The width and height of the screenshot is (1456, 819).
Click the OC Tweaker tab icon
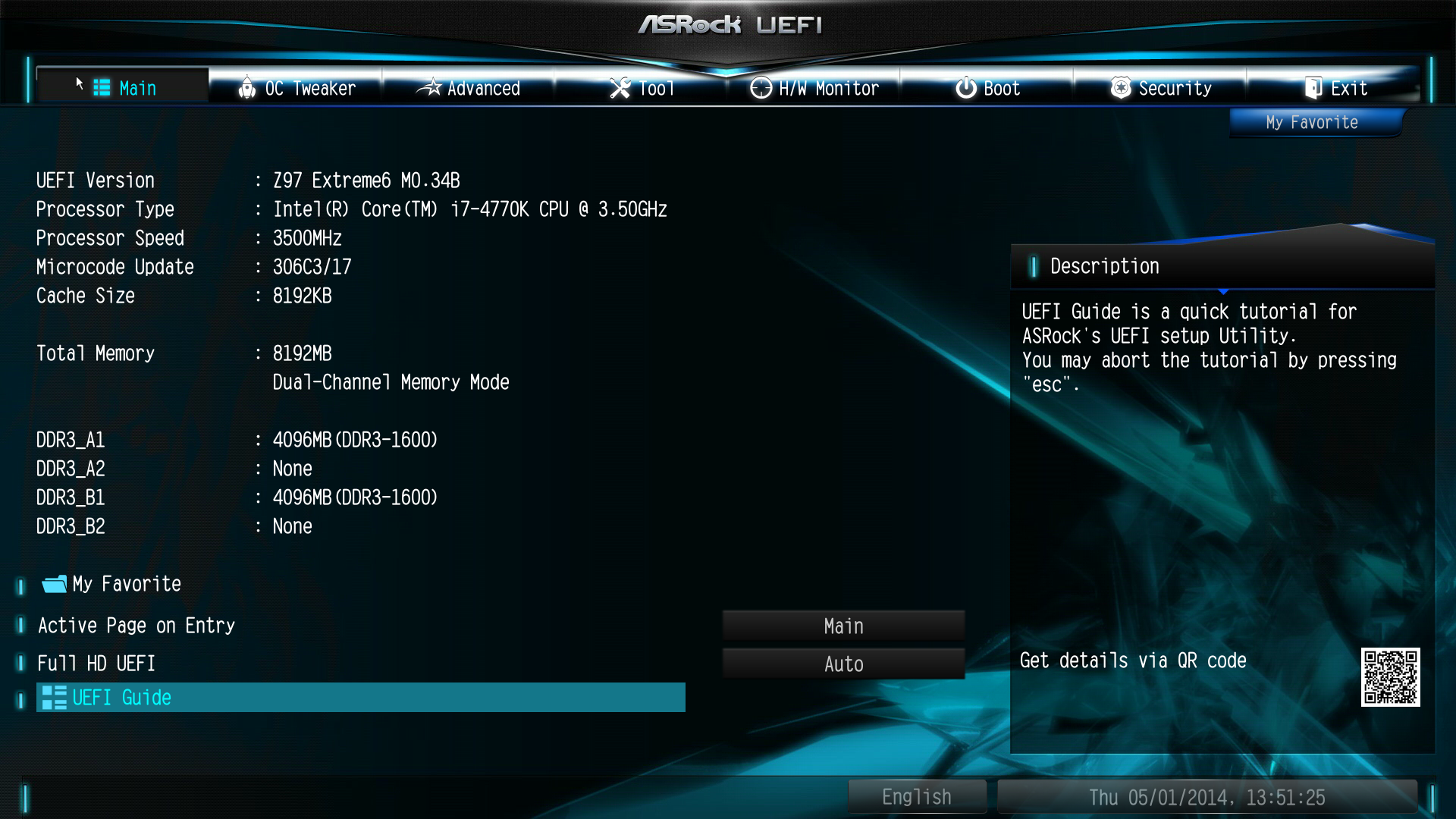[x=246, y=88]
